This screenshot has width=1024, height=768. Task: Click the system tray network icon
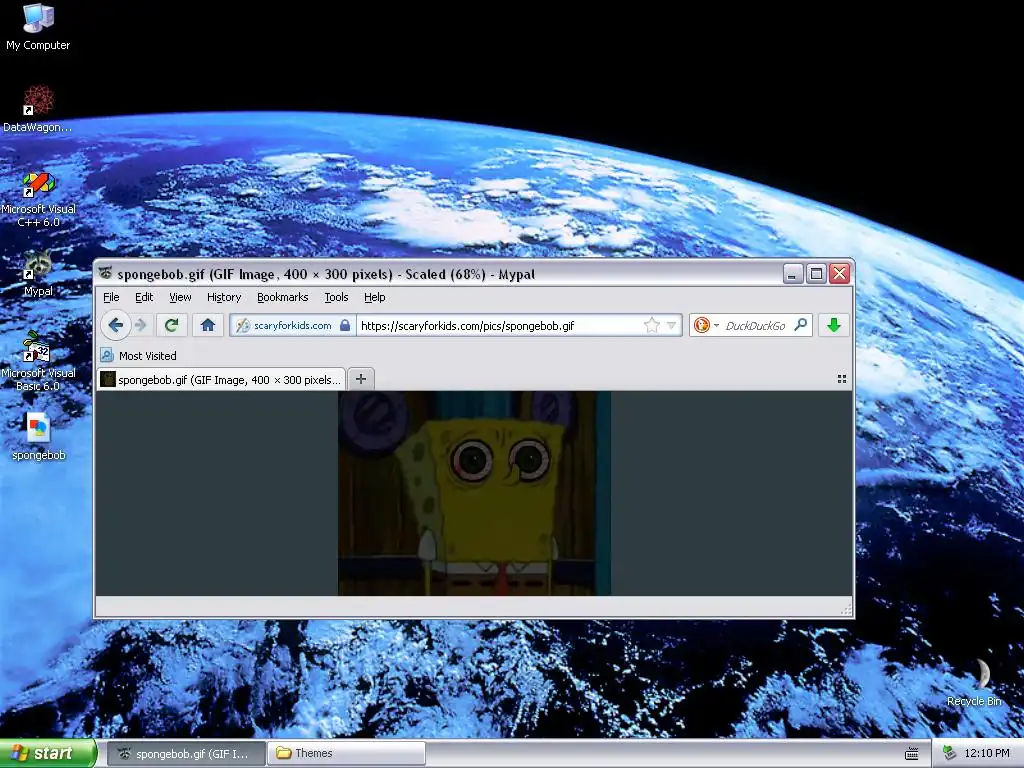click(949, 754)
